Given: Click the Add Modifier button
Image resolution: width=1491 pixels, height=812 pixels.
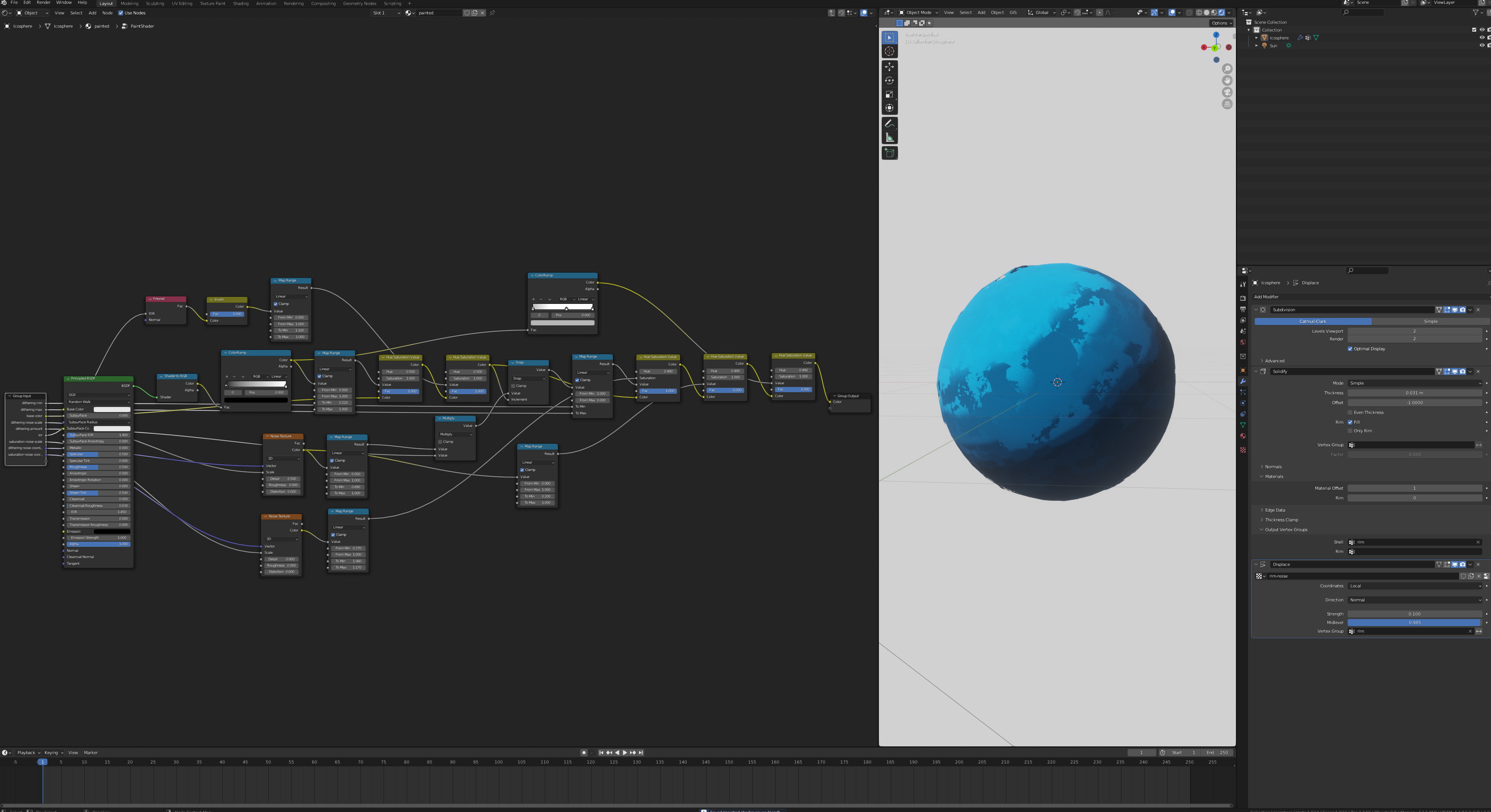Looking at the screenshot, I should (x=1266, y=297).
